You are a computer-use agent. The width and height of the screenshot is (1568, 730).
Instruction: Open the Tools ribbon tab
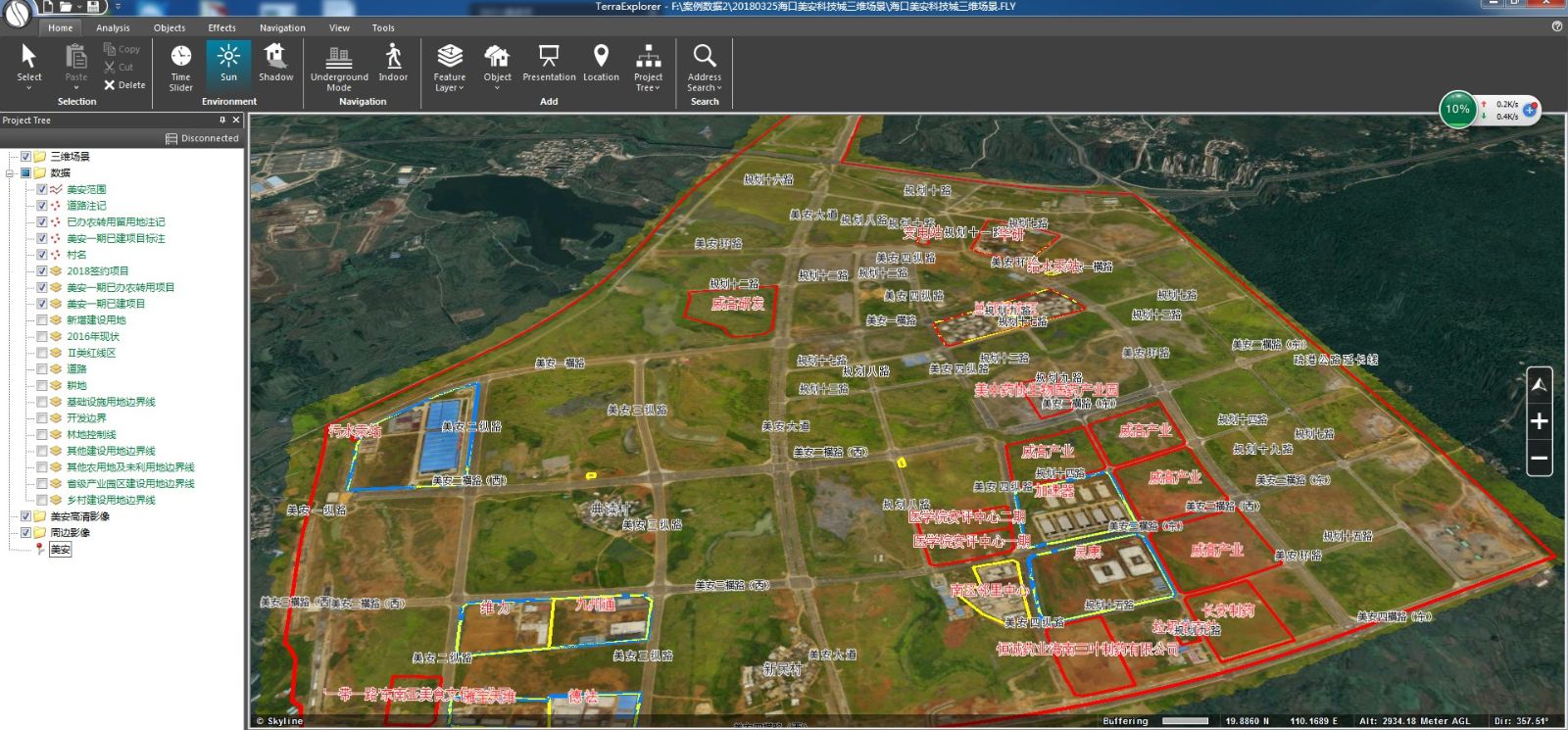point(383,27)
